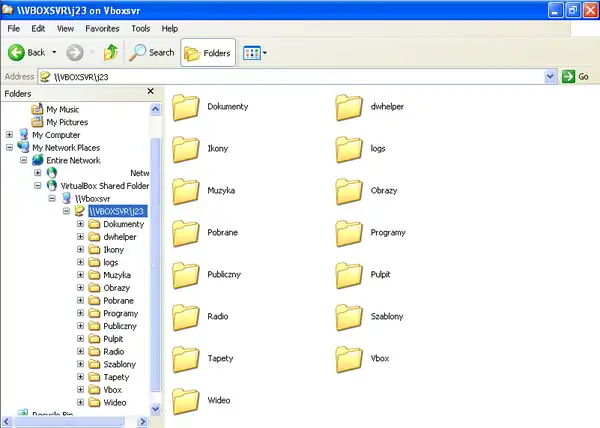The image size is (600, 428).
Task: Select the Programy folder in file pane
Action: 349,232
